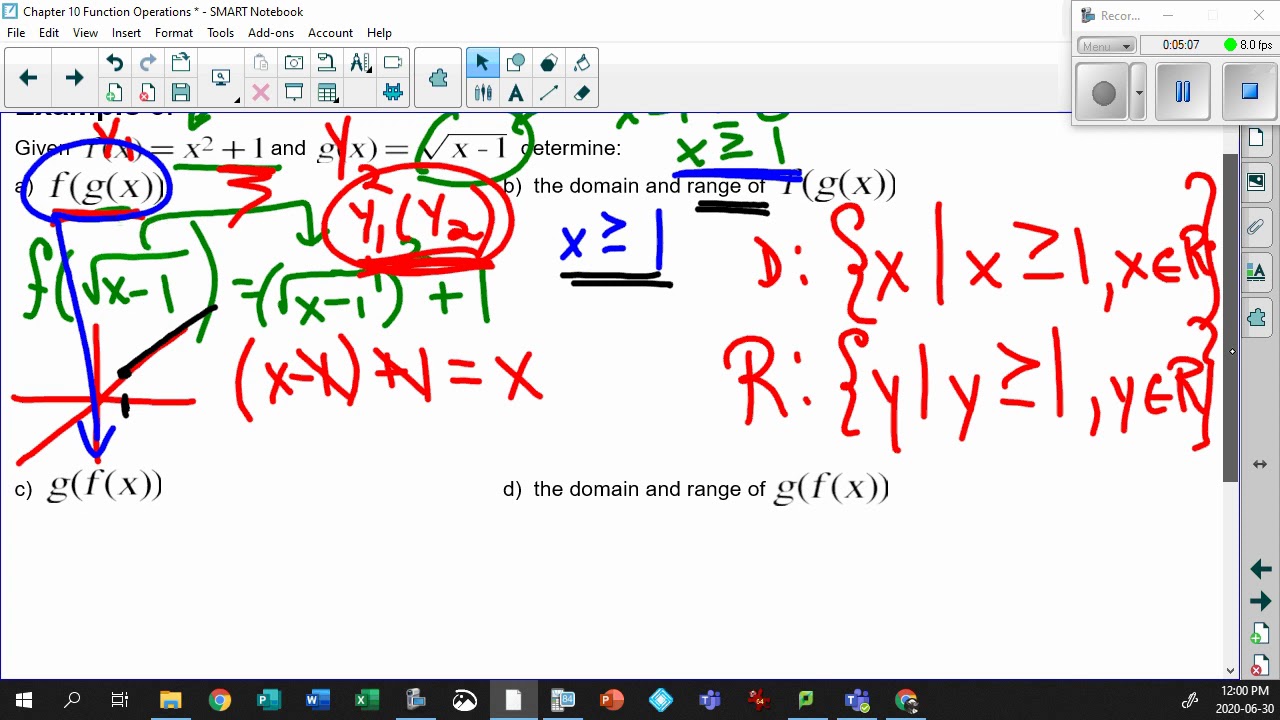Viewport: 1280px width, 720px height.
Task: Select the Pens tool
Action: point(482,93)
